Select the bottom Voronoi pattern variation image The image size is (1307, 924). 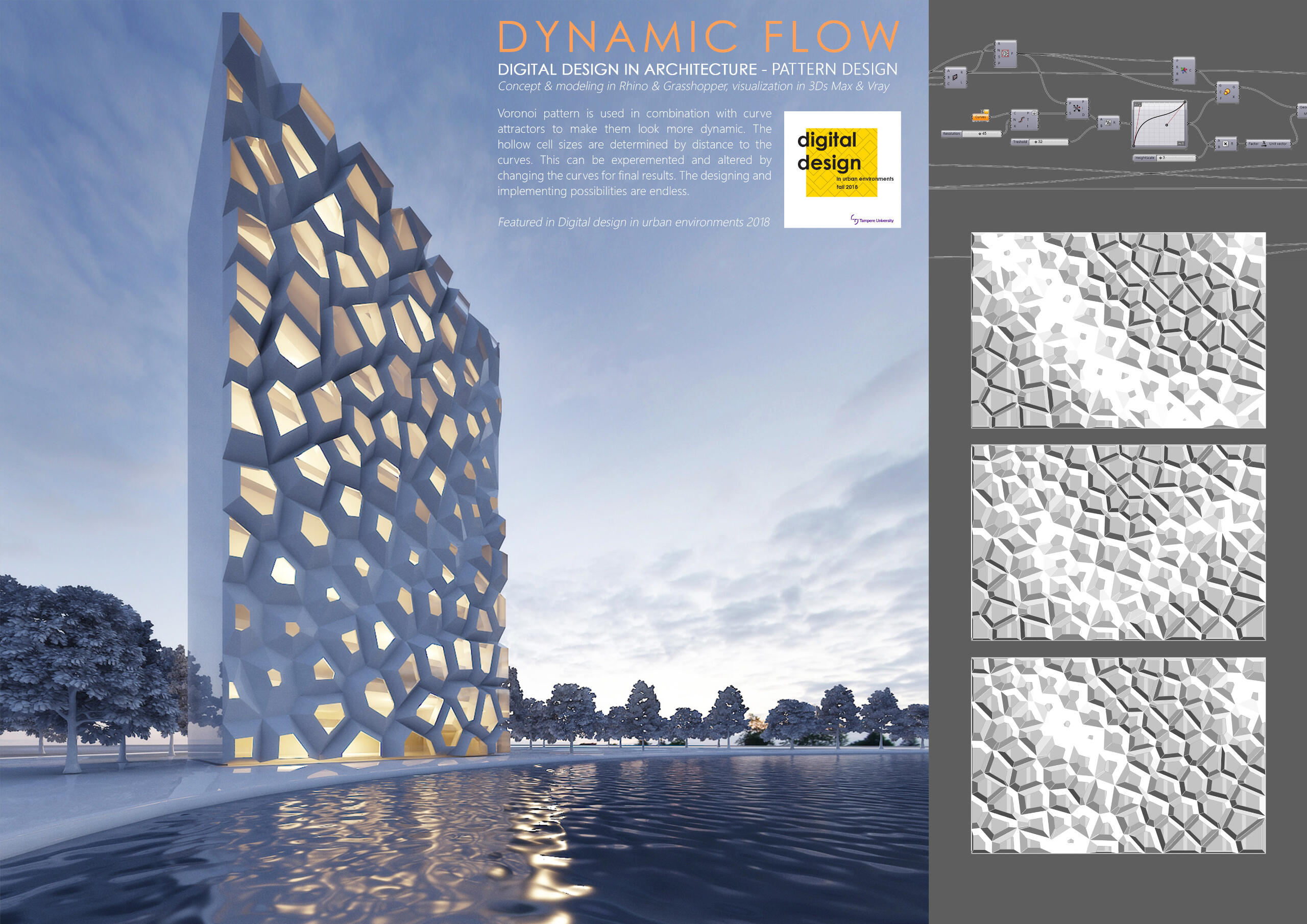(1118, 755)
